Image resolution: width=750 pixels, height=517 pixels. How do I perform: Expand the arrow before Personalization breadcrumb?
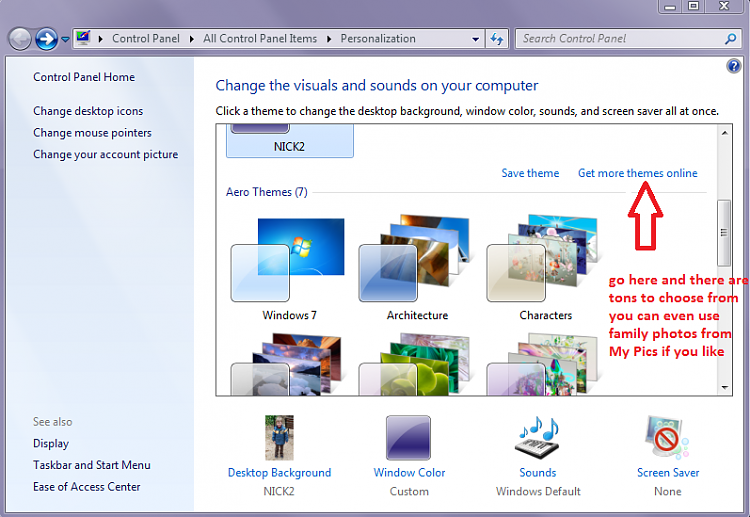pos(329,39)
